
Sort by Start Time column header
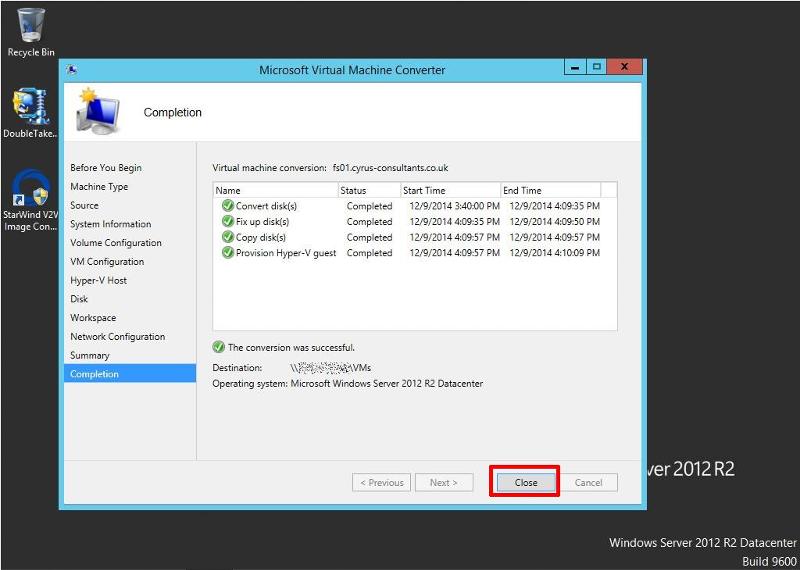[x=451, y=190]
